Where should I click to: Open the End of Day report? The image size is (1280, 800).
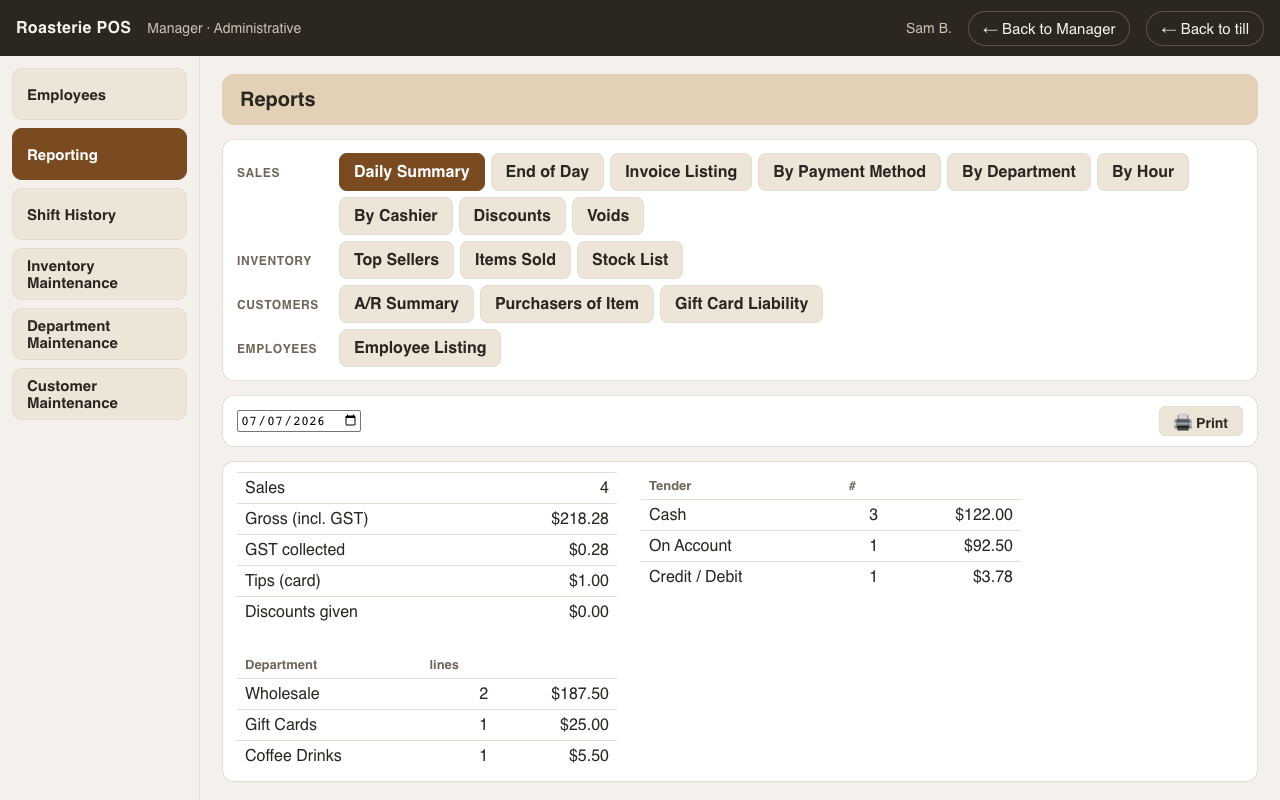pos(547,172)
